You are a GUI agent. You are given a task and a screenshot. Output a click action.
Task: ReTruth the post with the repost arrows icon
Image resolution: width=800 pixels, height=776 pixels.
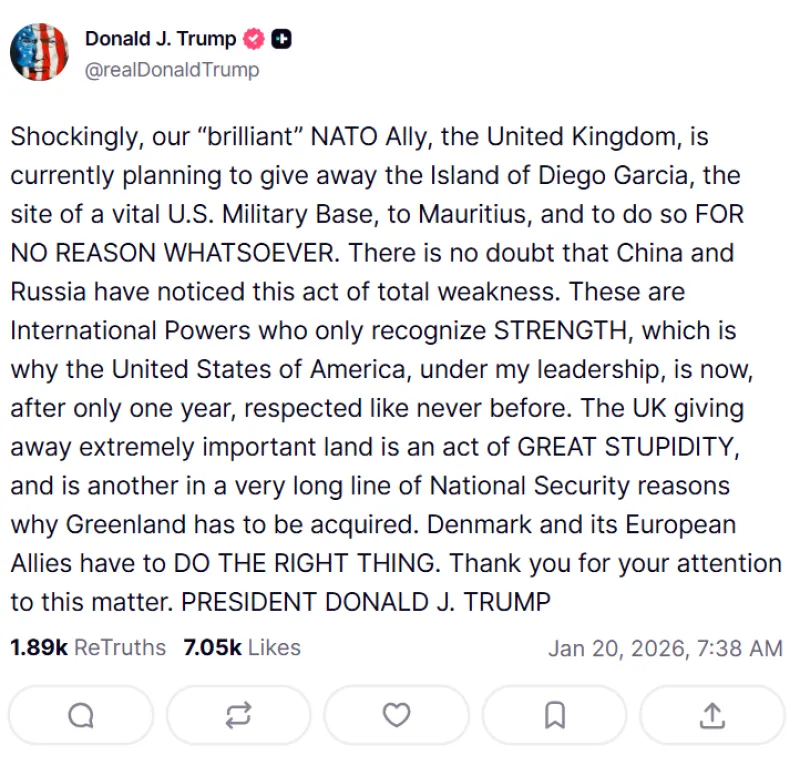[238, 715]
